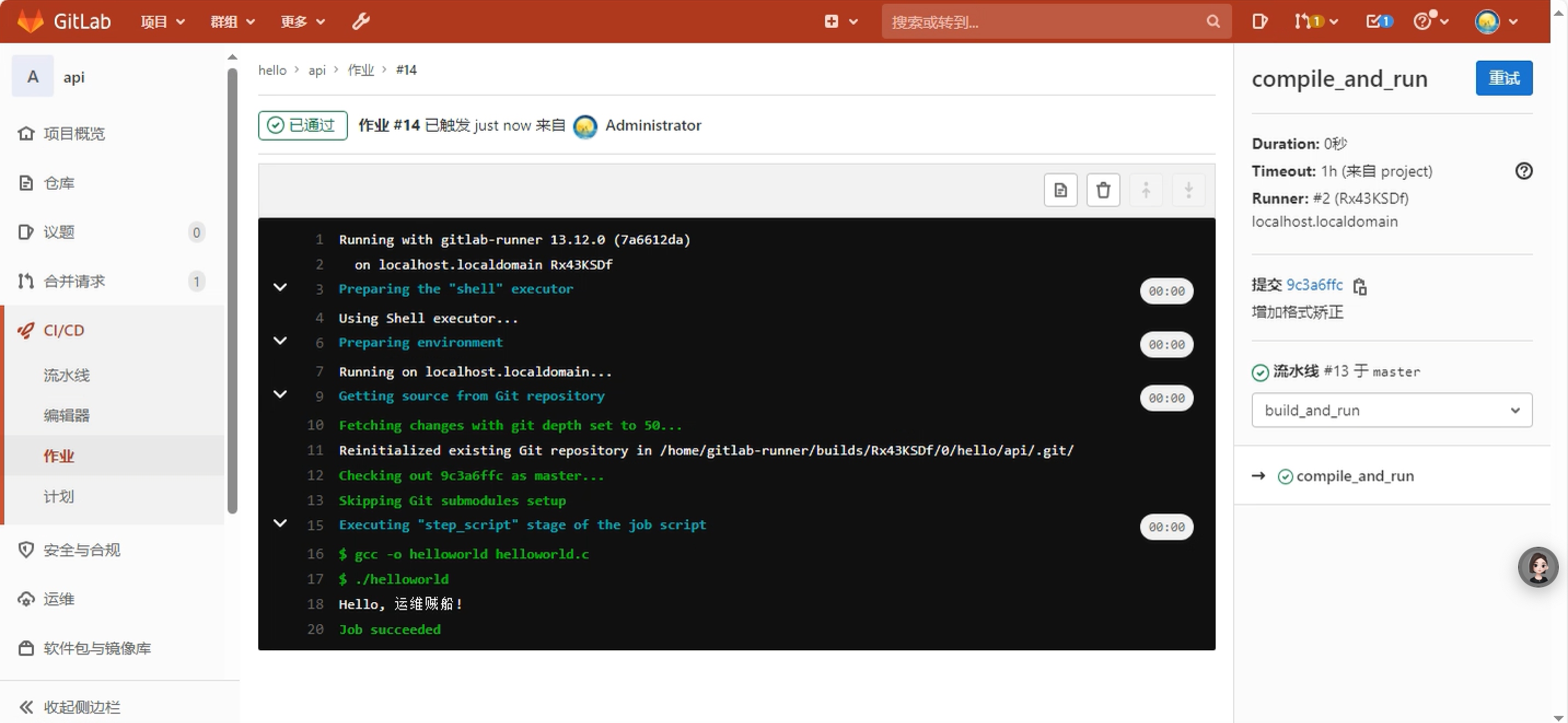Collapse the 'Preparing the shell executor' section
The image size is (1568, 723).
[x=280, y=288]
